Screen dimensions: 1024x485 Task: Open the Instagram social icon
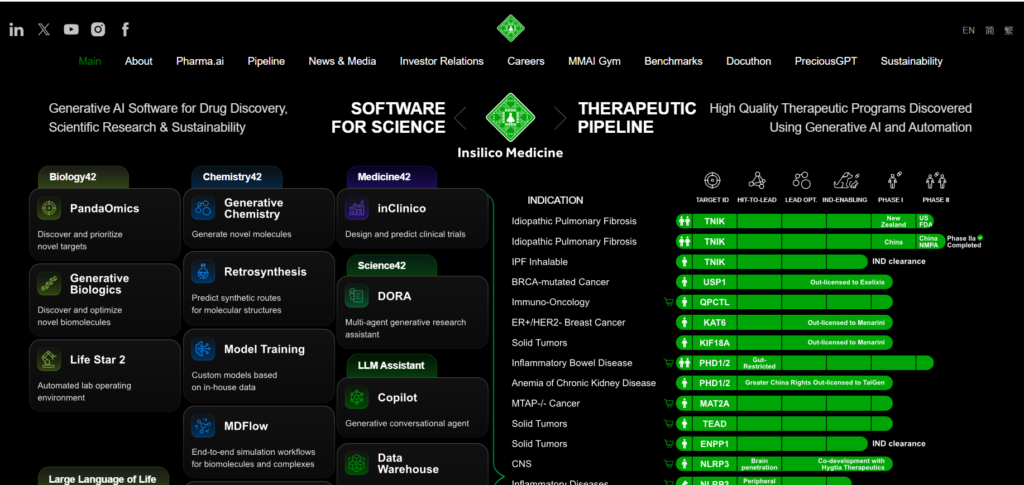click(98, 29)
